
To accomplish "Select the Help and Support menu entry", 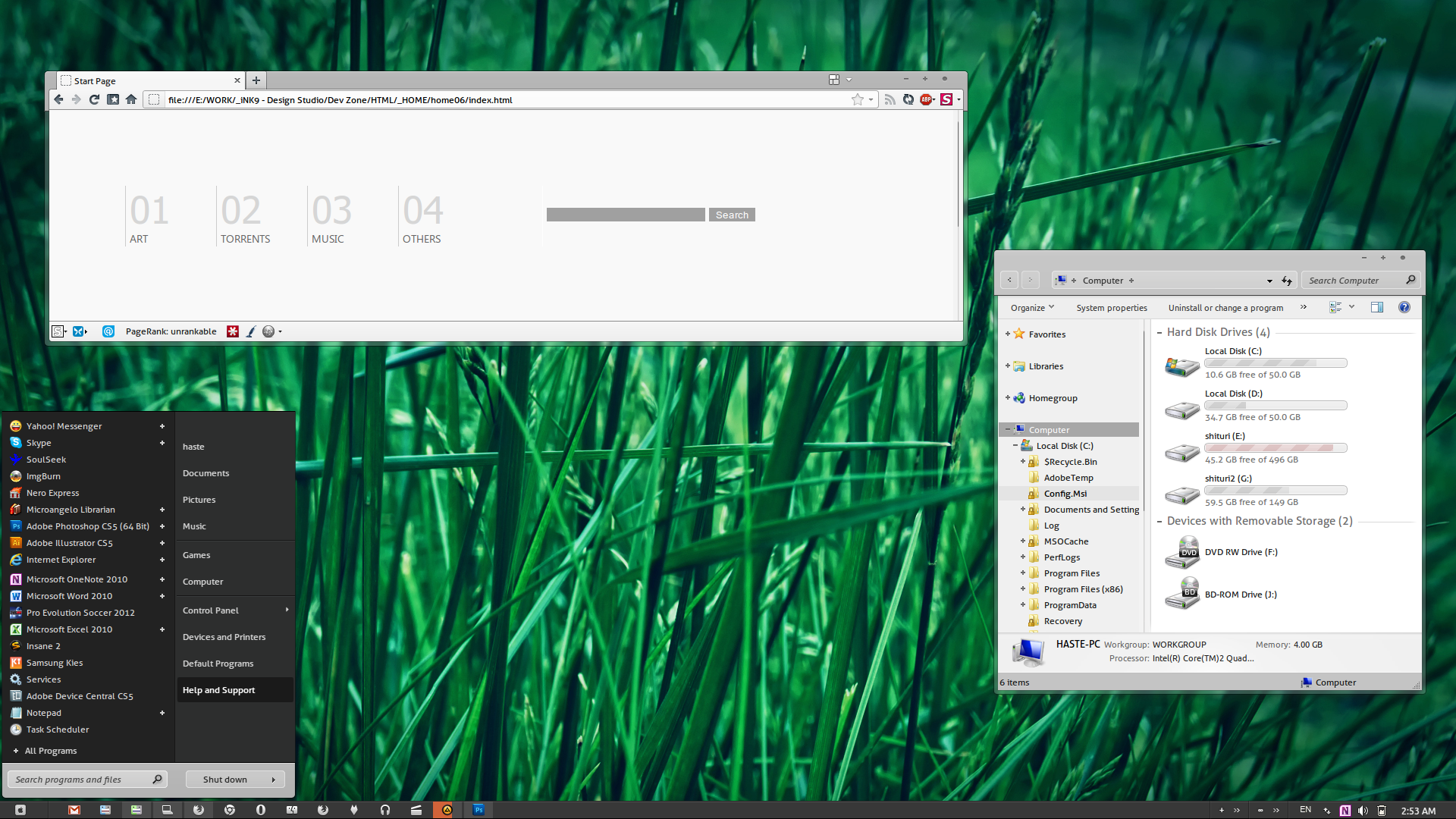I will point(218,689).
